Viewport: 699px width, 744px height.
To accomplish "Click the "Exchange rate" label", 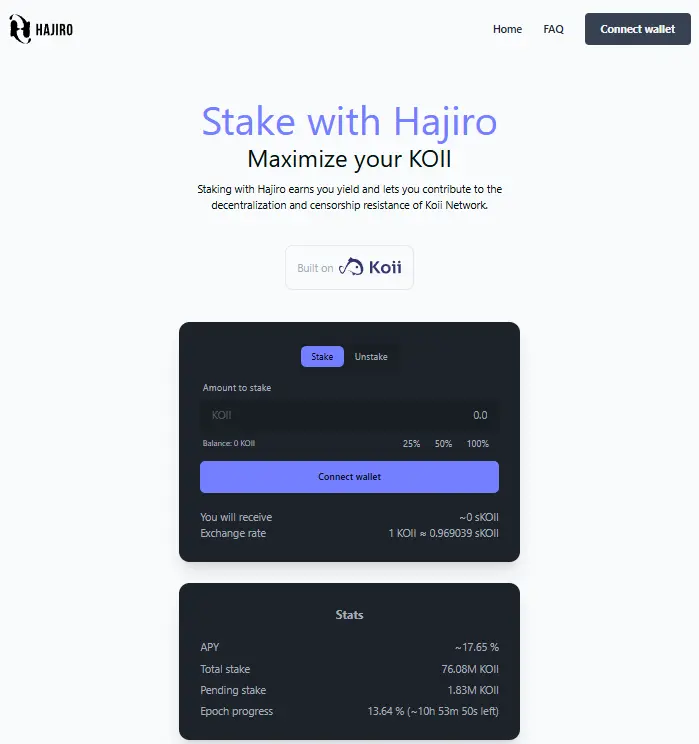I will coord(233,533).
